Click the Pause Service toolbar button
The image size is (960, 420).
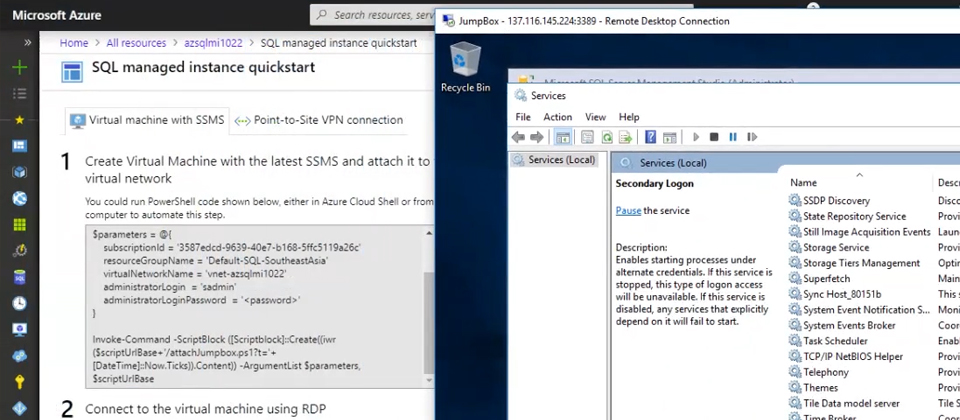tap(733, 137)
